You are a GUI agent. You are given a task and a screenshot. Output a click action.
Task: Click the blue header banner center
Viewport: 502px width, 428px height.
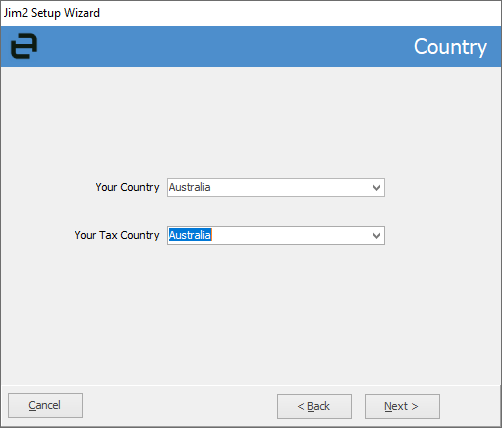(251, 46)
